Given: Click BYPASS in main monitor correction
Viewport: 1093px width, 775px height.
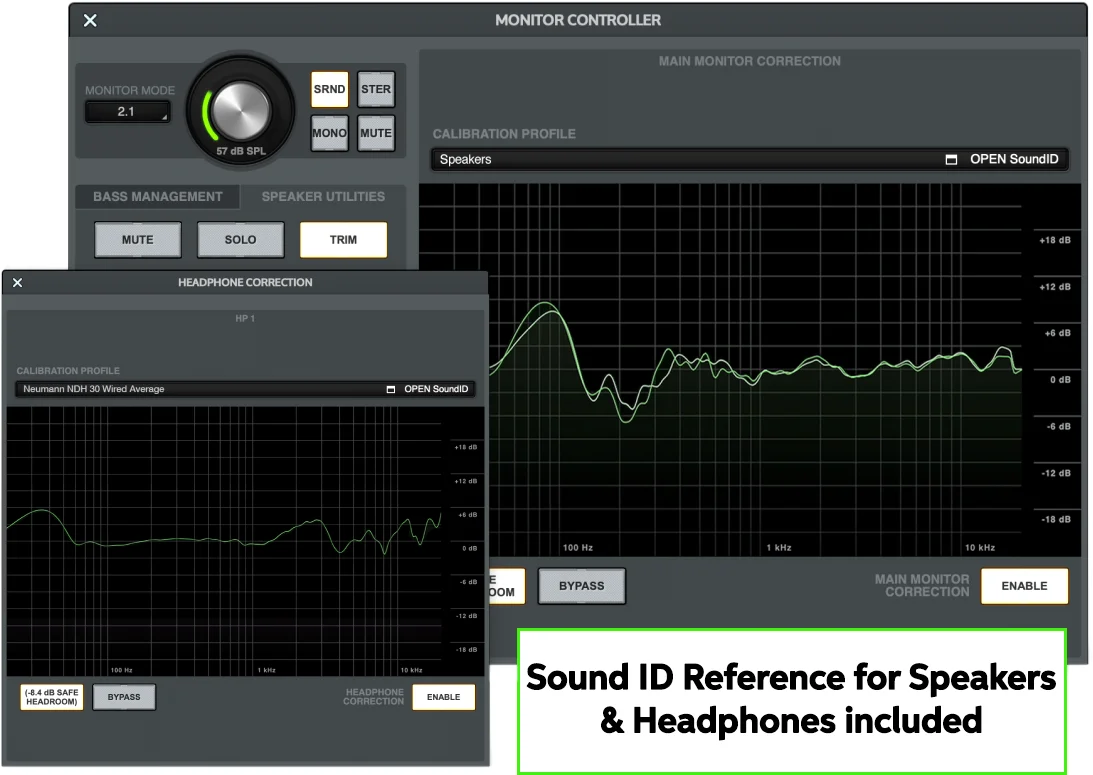Looking at the screenshot, I should [582, 586].
